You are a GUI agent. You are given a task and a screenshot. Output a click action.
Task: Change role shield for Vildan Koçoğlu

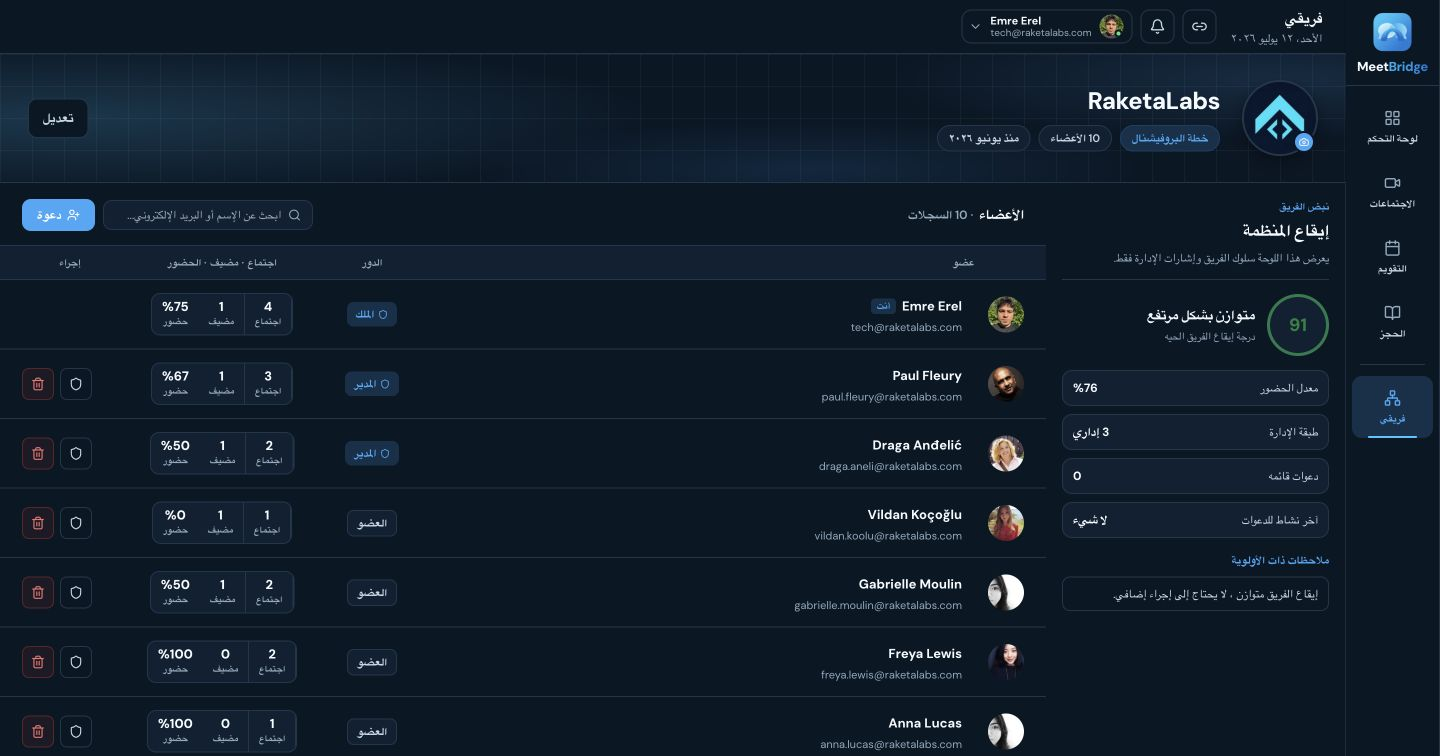tap(76, 523)
